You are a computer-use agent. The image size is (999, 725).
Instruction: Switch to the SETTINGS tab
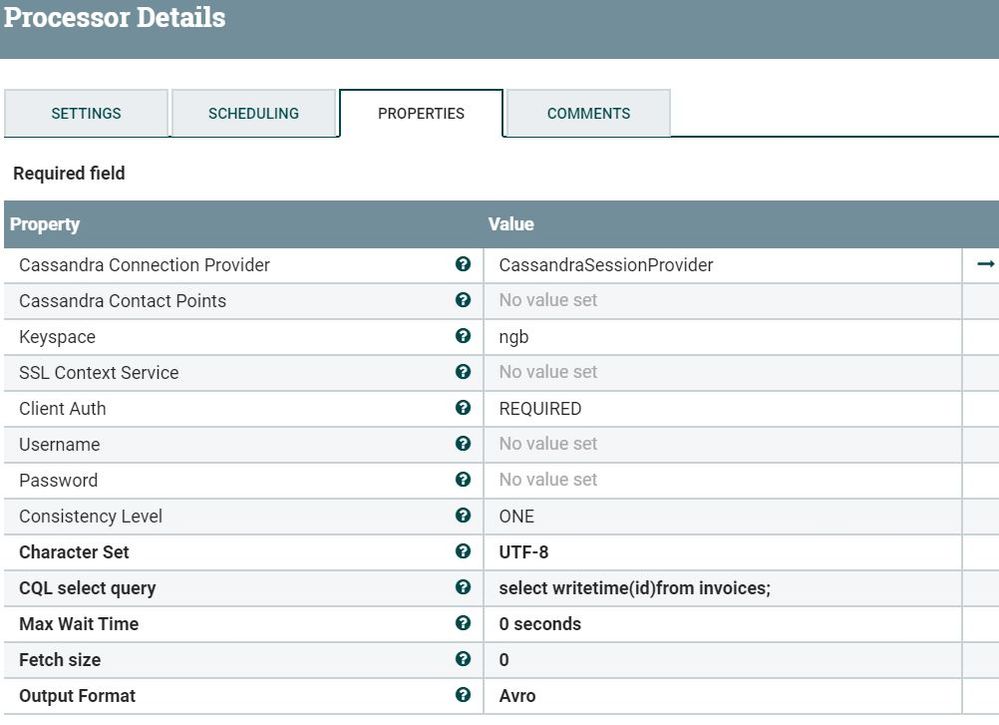(86, 113)
